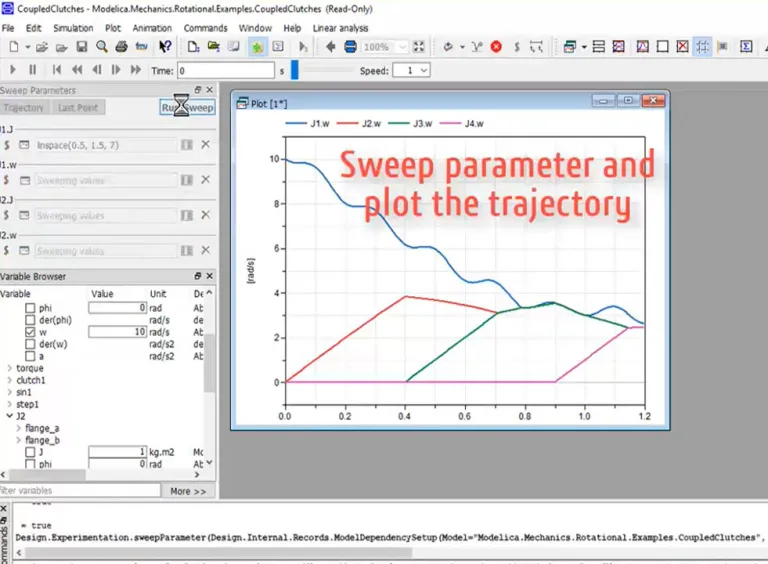Click the tile windows horizontally icon
The width and height of the screenshot is (768, 564).
point(599,47)
